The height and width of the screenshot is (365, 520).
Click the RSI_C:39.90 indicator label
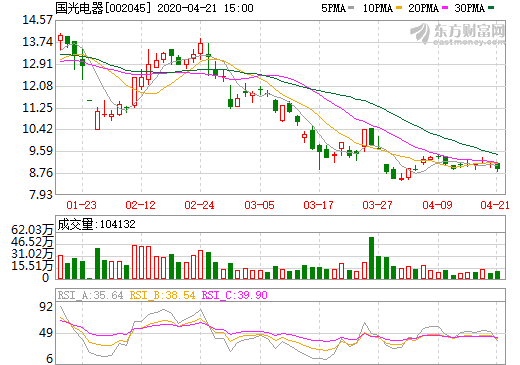(235, 295)
